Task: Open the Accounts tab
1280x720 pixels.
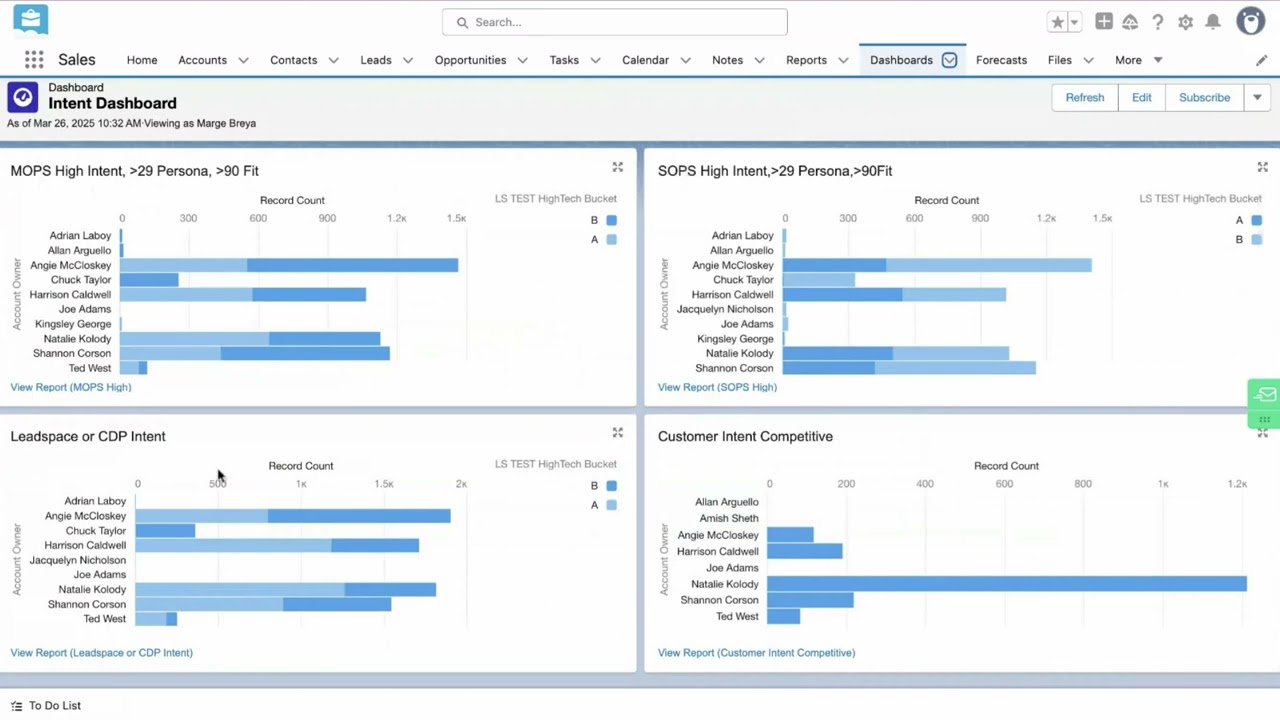Action: tap(202, 60)
